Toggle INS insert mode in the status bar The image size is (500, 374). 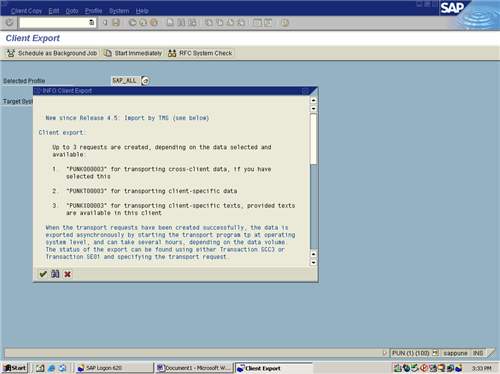(x=478, y=353)
